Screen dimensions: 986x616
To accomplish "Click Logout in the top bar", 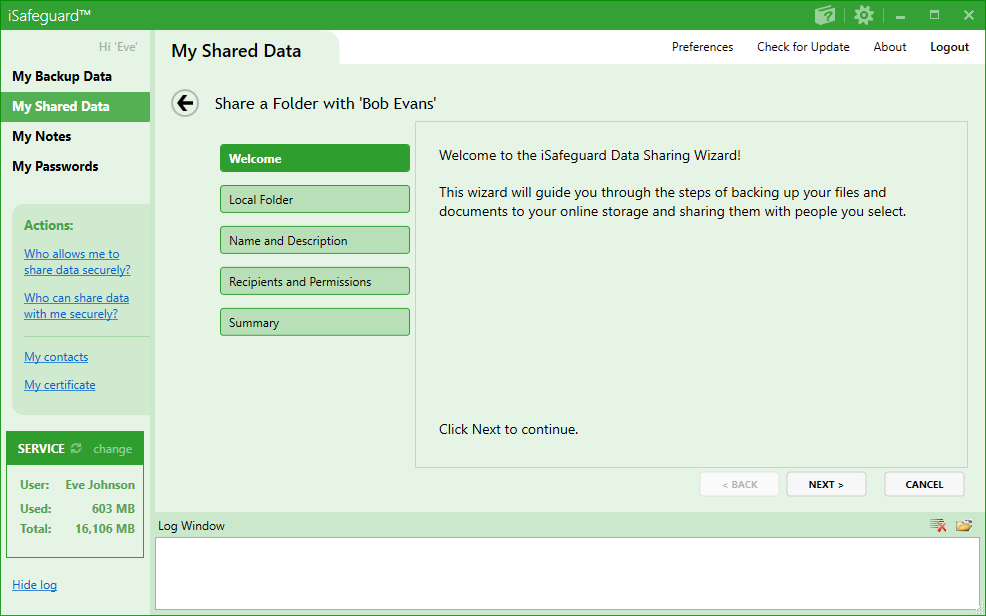I will click(950, 47).
